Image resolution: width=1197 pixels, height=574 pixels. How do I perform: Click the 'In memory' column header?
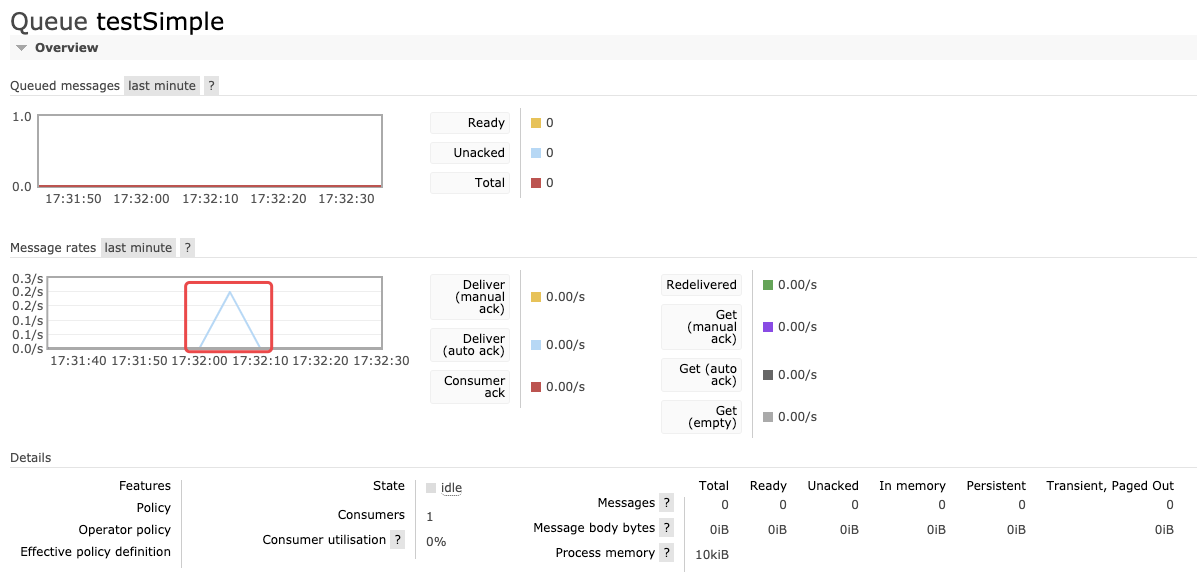coord(912,485)
